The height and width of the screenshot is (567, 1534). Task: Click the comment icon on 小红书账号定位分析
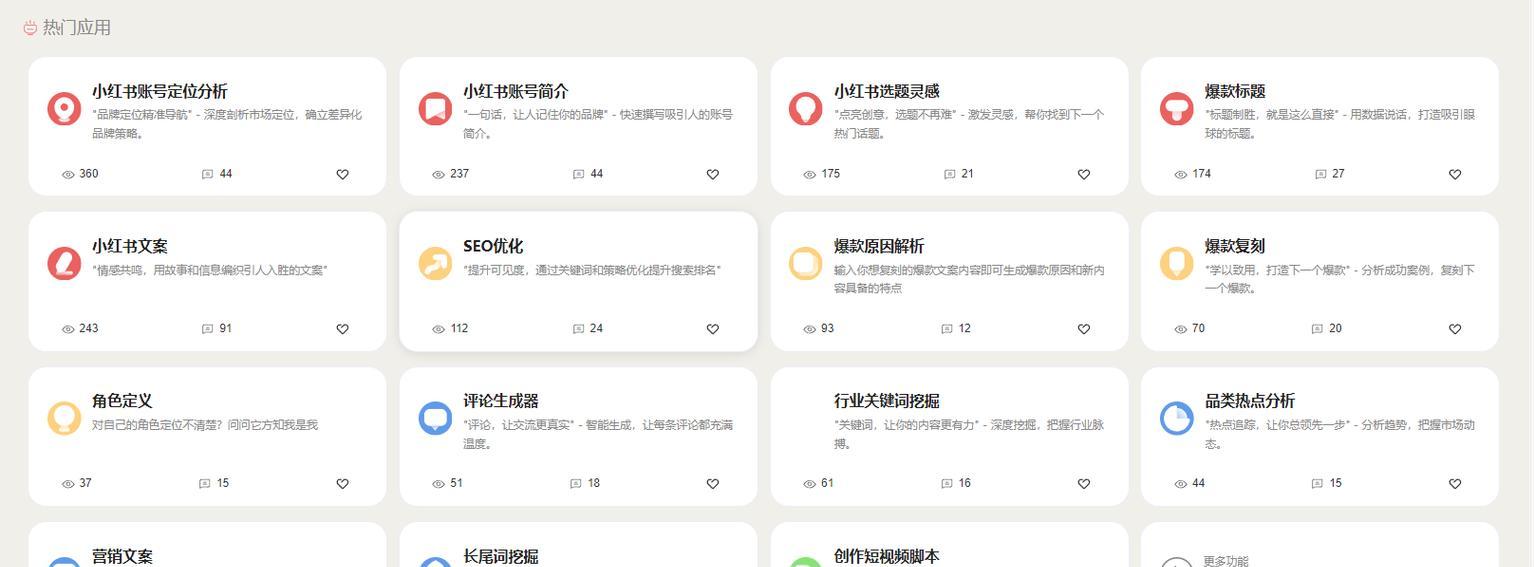[x=208, y=174]
